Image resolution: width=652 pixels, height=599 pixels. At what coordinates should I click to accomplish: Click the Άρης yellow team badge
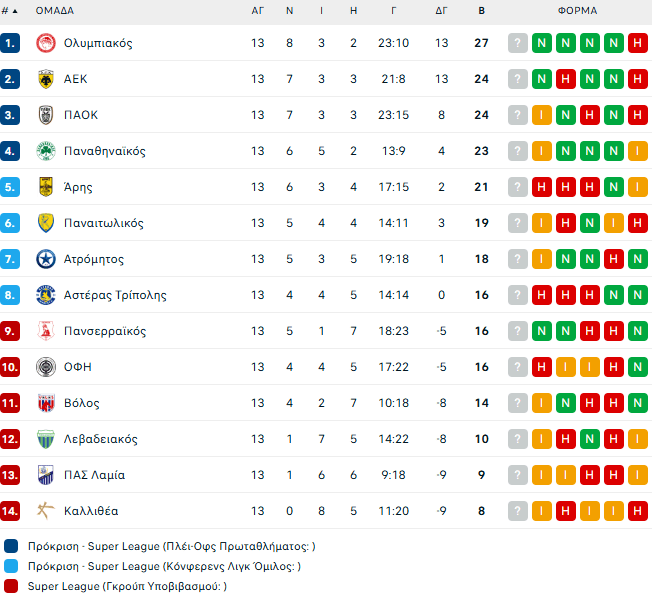(x=45, y=187)
